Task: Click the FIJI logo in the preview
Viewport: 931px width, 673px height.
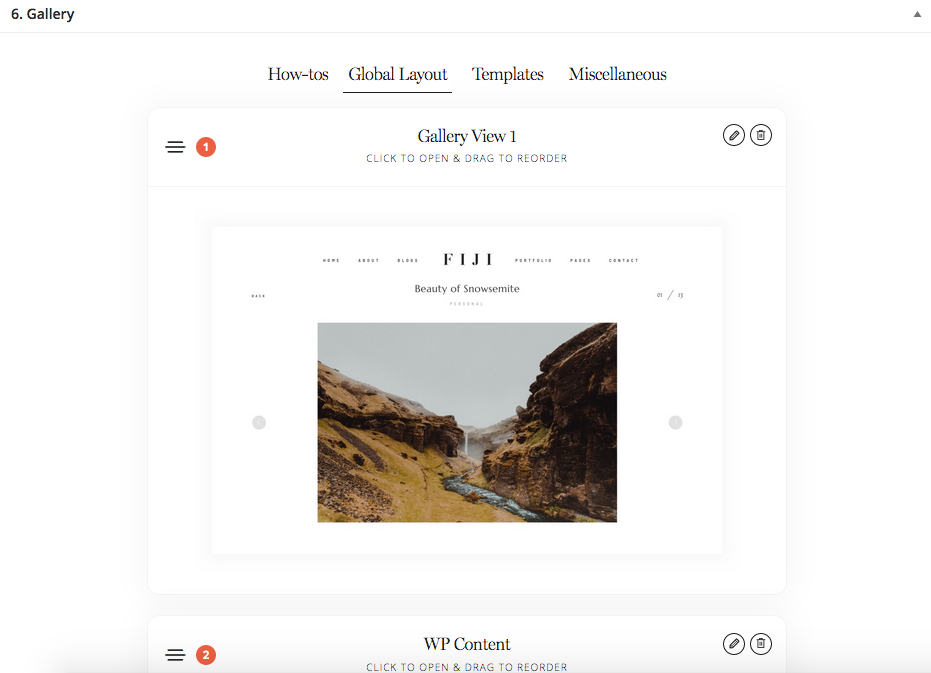Action: (468, 260)
